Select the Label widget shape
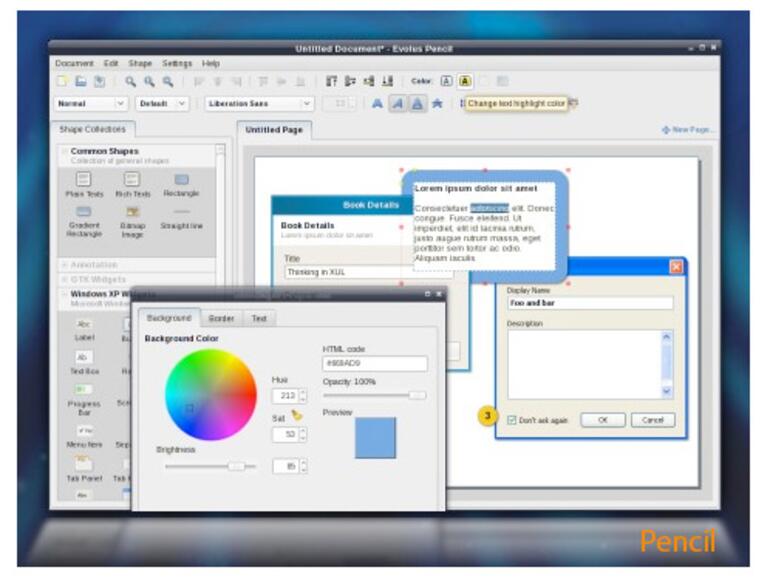770x578 pixels. (x=84, y=330)
